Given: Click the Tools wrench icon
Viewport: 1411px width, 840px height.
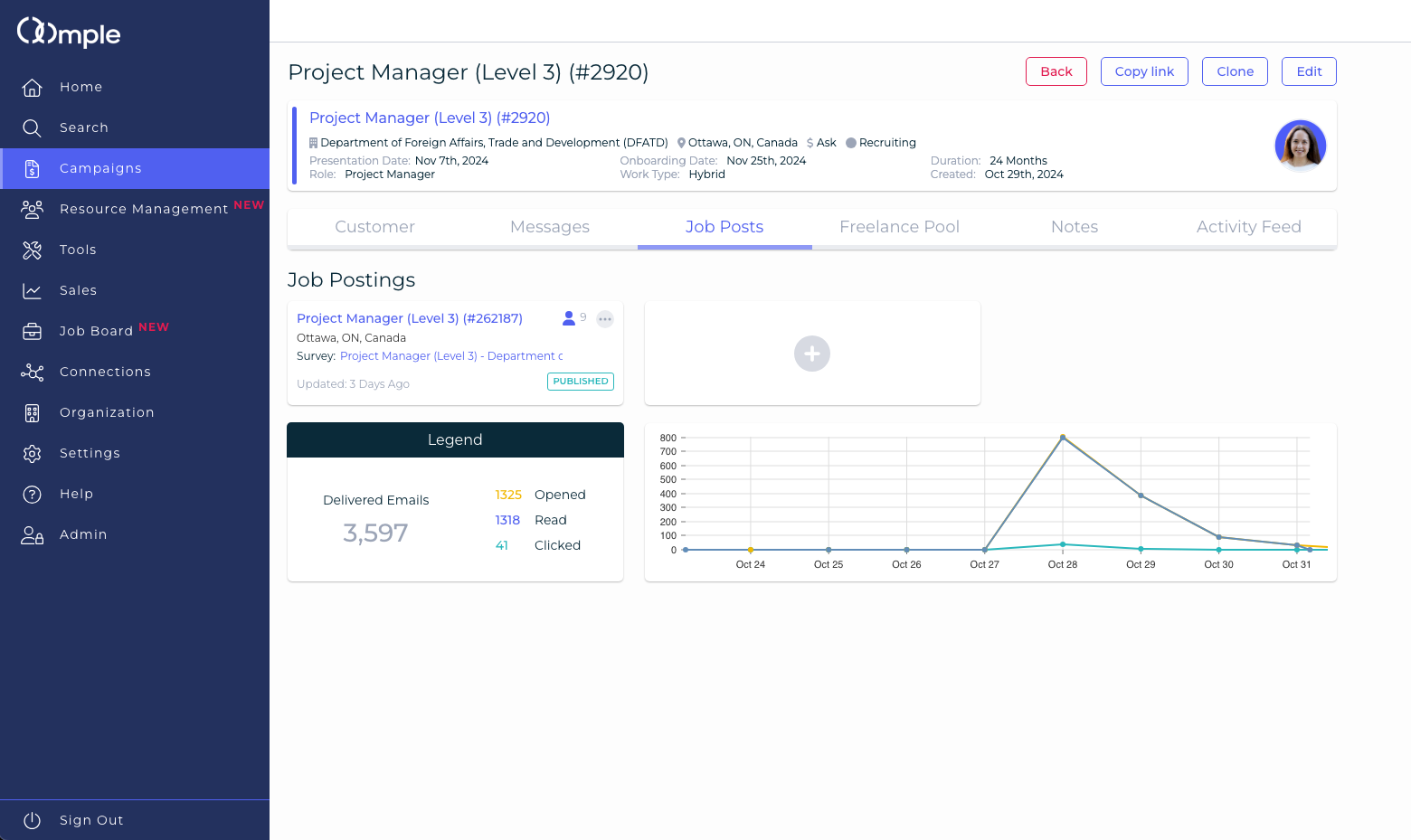Looking at the screenshot, I should 33,250.
